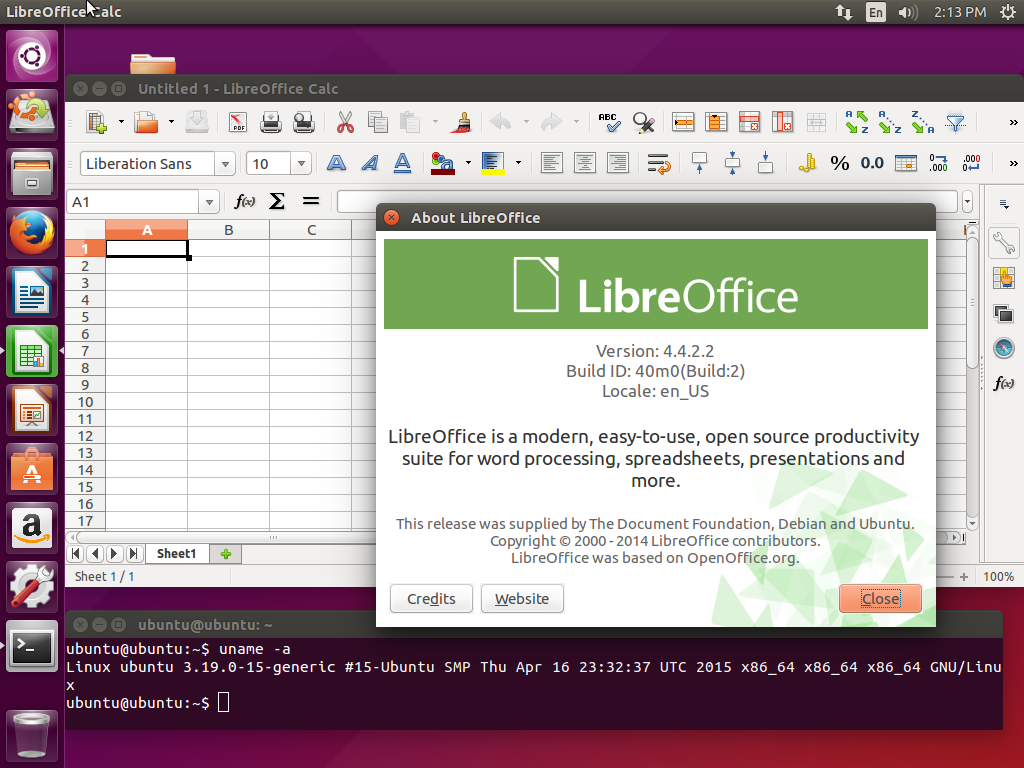Open the Open file dropdown arrow
1024x768 pixels.
171,122
